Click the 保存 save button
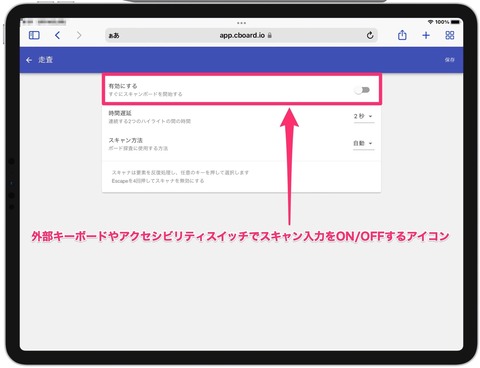This screenshot has width=480, height=368. click(x=449, y=60)
